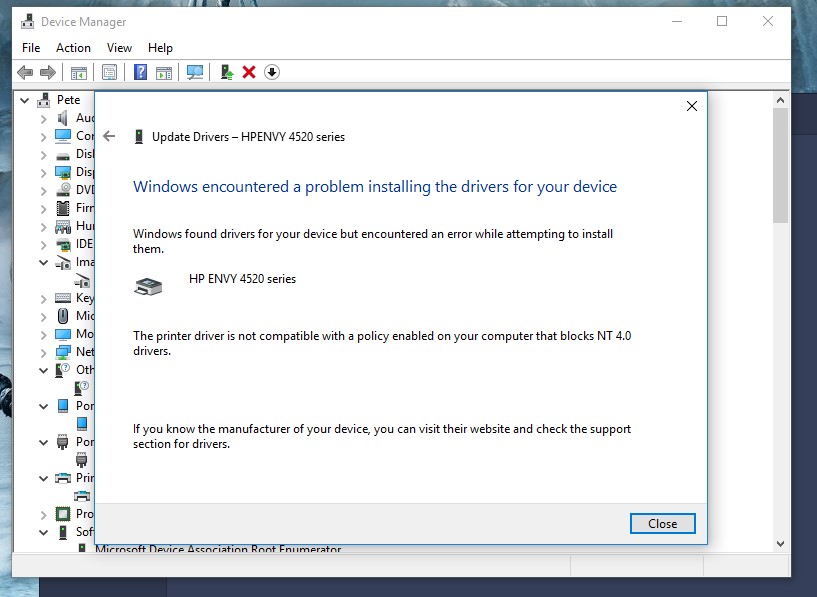The image size is (817, 597).
Task: Click the scrollbar up arrow in device tree
Action: (x=780, y=100)
